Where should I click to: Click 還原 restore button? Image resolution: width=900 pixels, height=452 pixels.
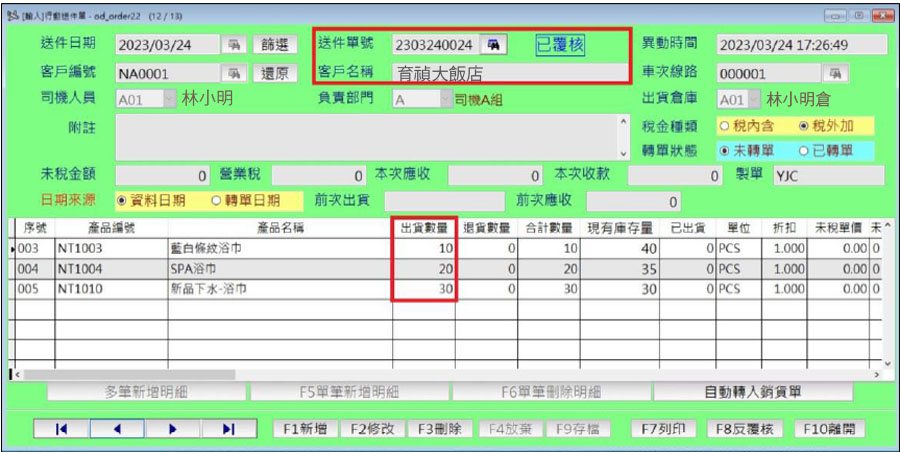pyautogui.click(x=276, y=73)
